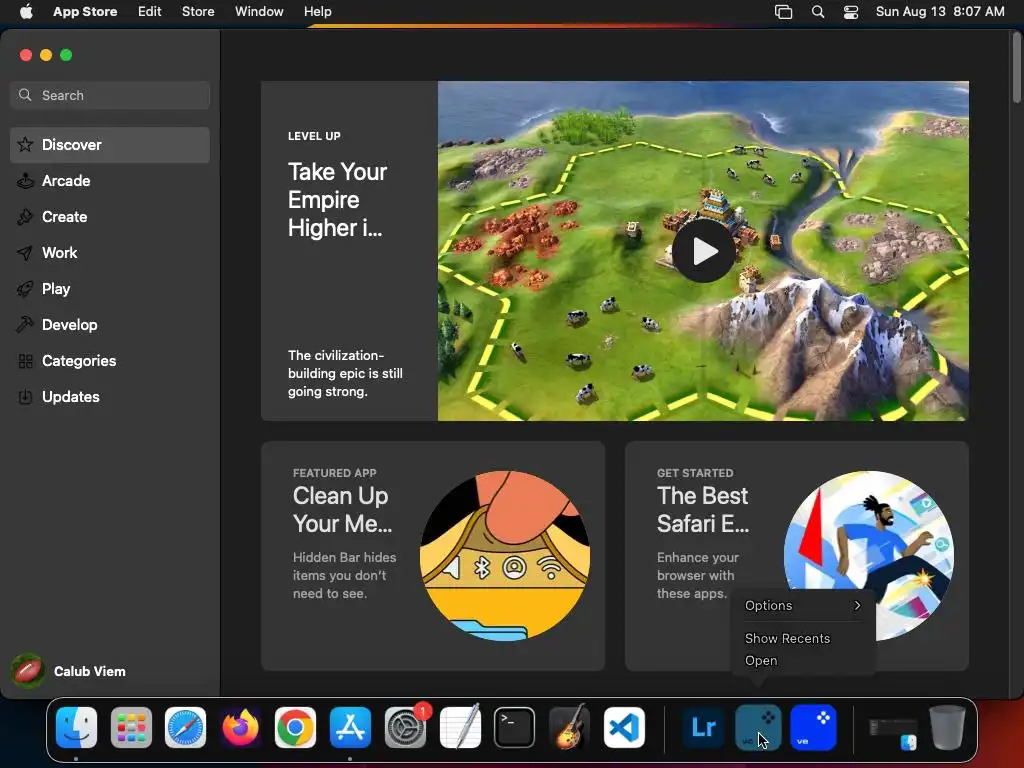This screenshot has height=768, width=1024.
Task: Expand the Options submenu arrow
Action: (x=857, y=605)
